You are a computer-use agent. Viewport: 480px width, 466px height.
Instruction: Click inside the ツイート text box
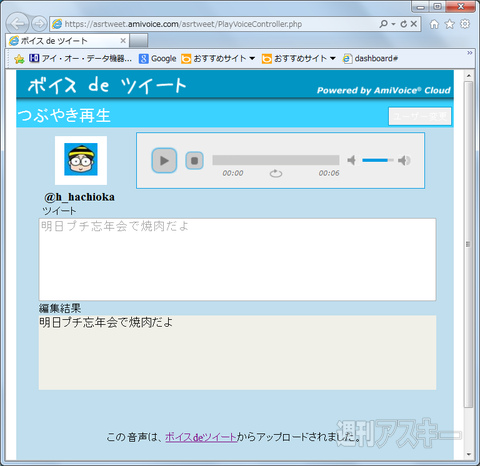click(237, 259)
